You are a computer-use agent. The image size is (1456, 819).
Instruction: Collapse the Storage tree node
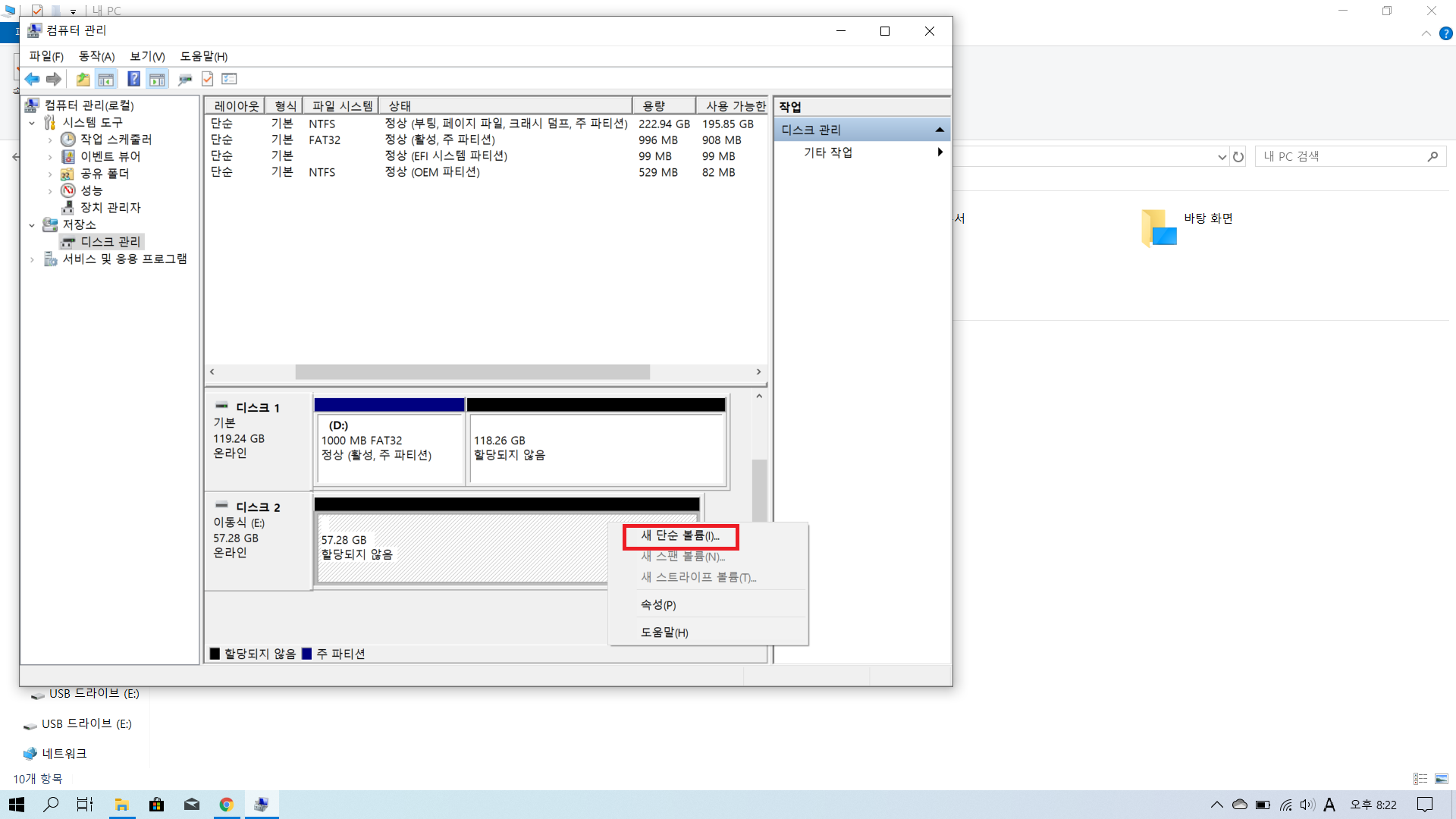pyautogui.click(x=32, y=225)
